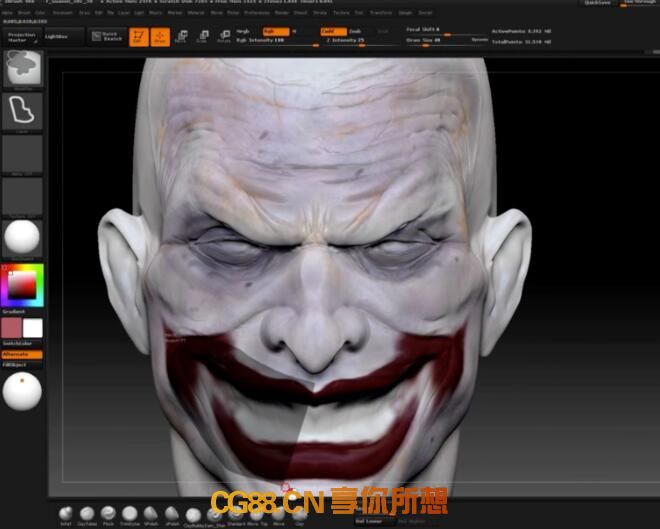
Task: Select the TrimDynamic brush
Action: [130, 516]
